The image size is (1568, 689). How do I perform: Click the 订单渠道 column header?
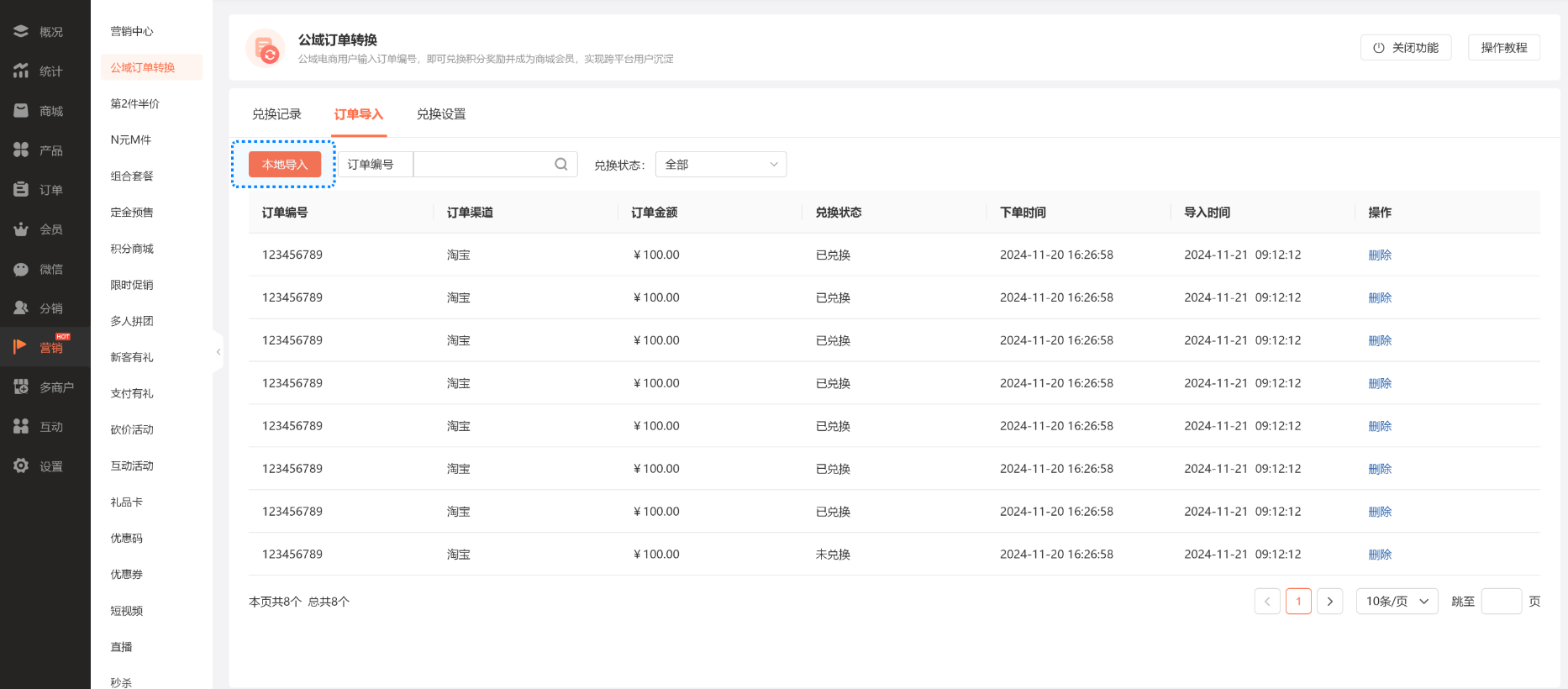(x=470, y=213)
